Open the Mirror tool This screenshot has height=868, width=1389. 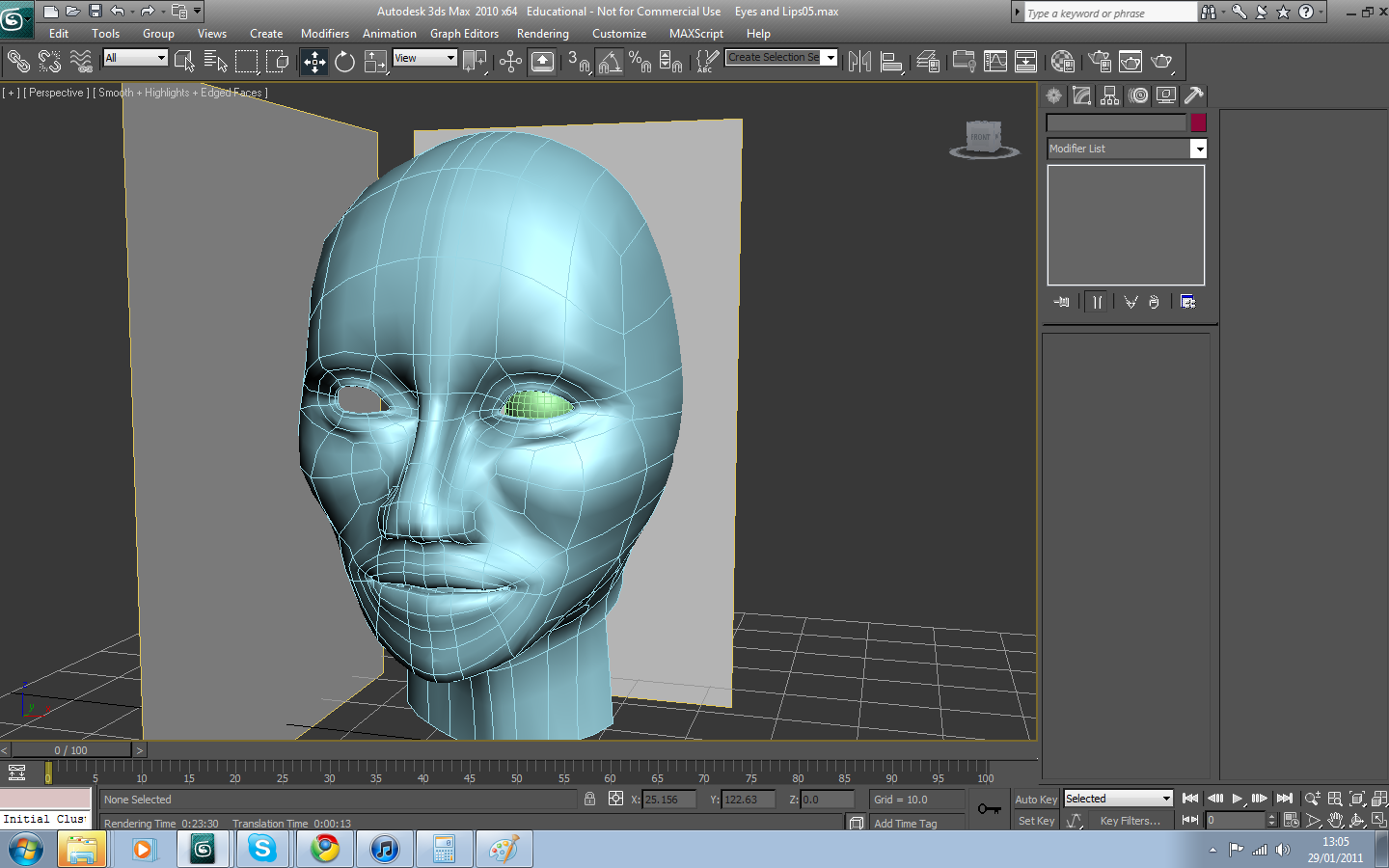(x=859, y=61)
